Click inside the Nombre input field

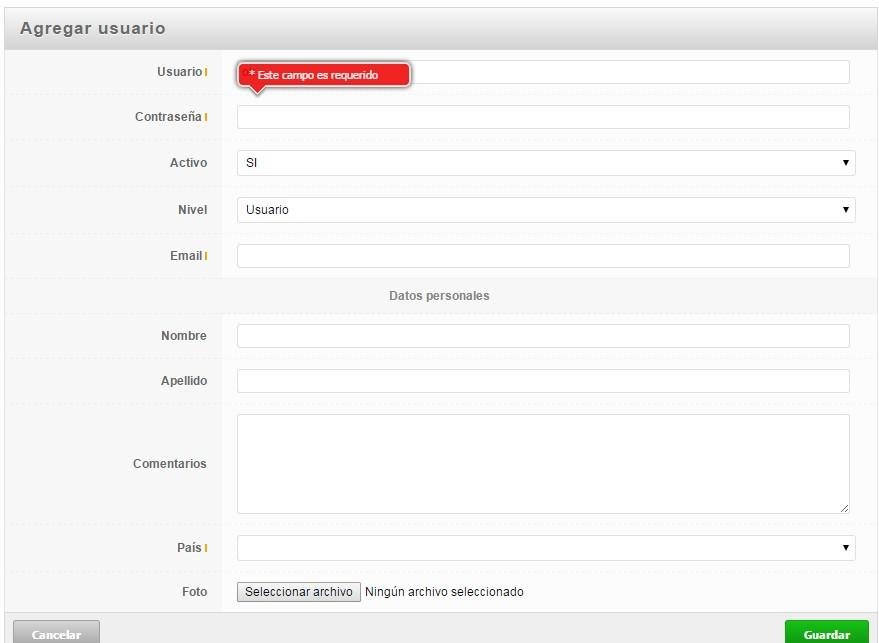coord(543,336)
